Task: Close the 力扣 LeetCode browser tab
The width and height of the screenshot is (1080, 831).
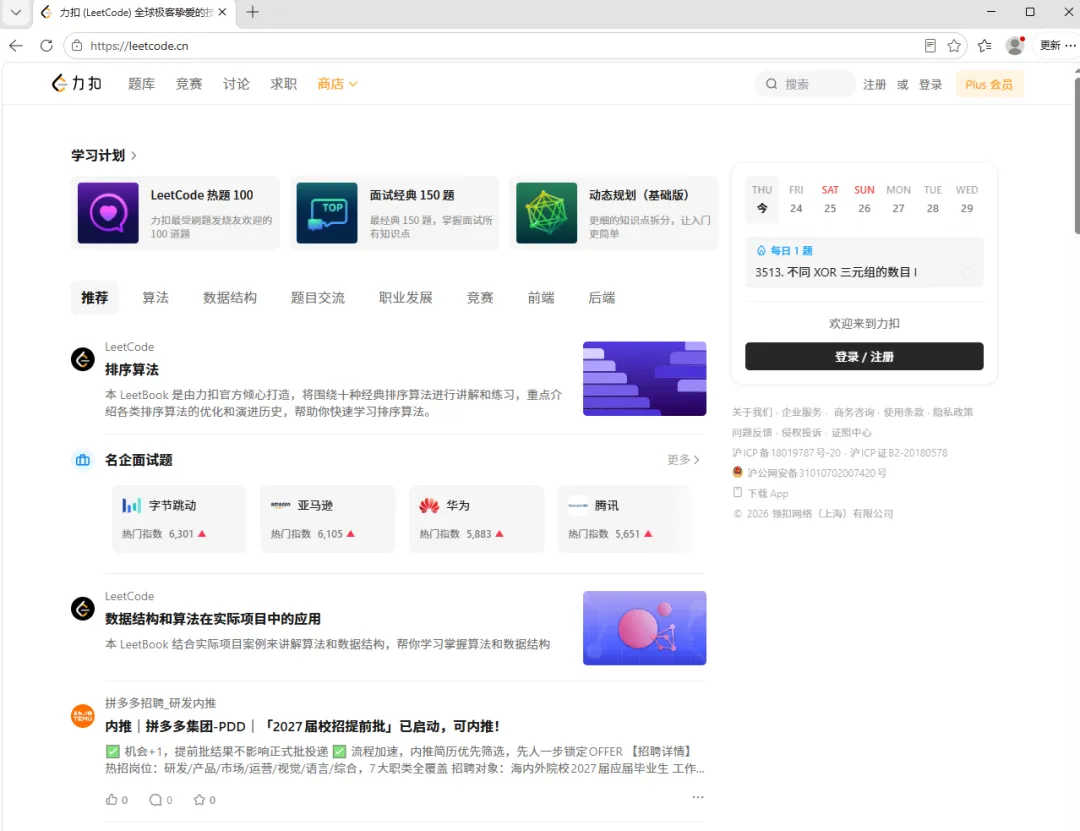Action: click(x=222, y=12)
